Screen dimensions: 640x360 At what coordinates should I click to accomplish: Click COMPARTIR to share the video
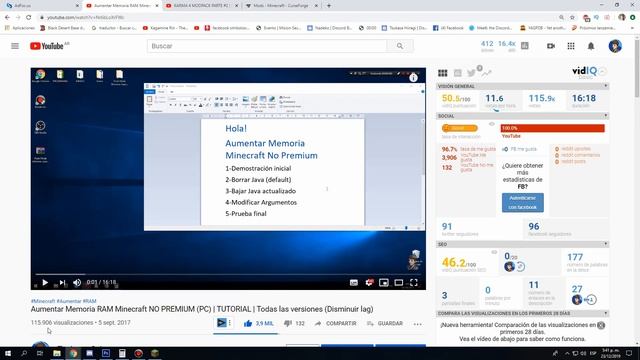point(335,323)
